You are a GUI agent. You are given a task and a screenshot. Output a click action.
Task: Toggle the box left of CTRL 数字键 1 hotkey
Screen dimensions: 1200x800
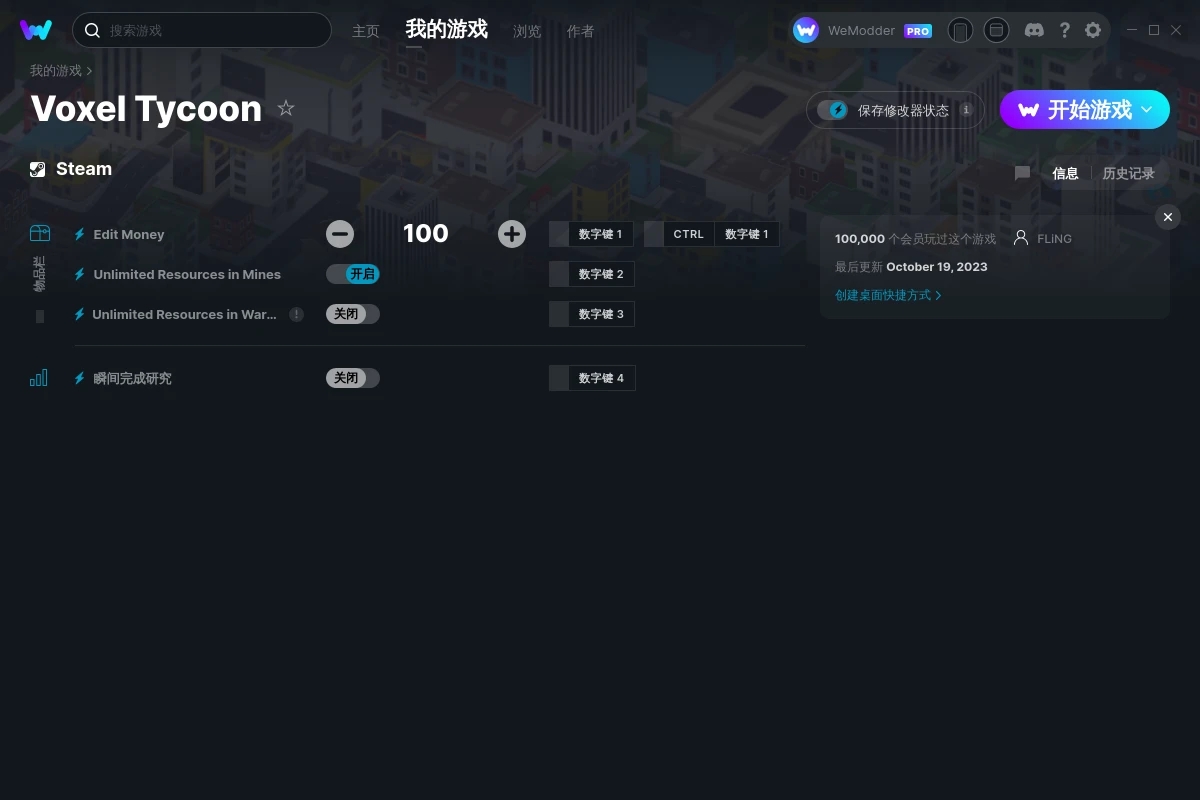pyautogui.click(x=654, y=234)
